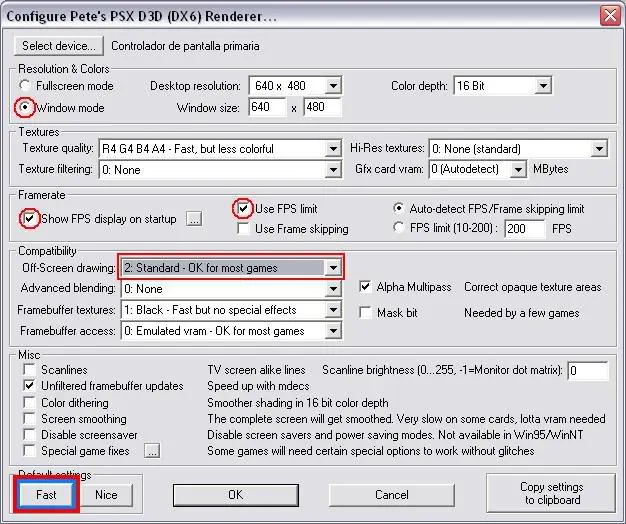Enable Screen smoothing checkbox
Viewport: 626px width, 524px height.
tap(29, 419)
